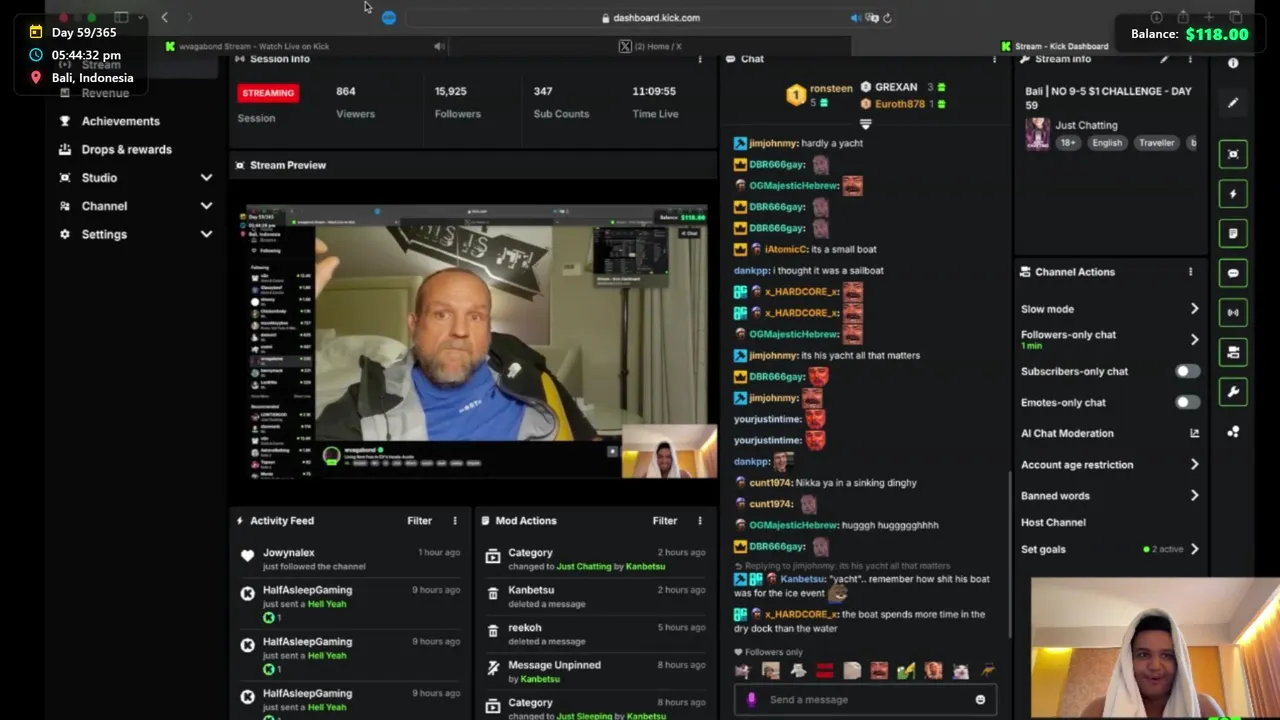Click the Mod Actions Filter button
The height and width of the screenshot is (720, 1280).
click(x=665, y=521)
